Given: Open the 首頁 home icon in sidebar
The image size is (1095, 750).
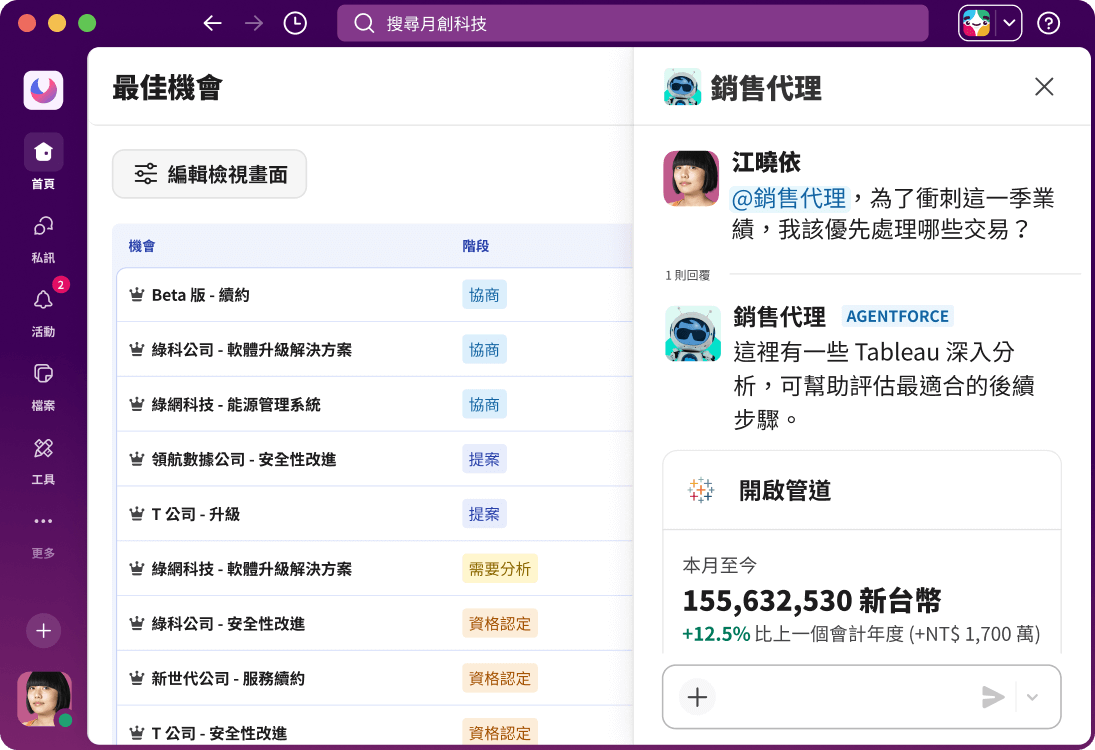Looking at the screenshot, I should 43,152.
